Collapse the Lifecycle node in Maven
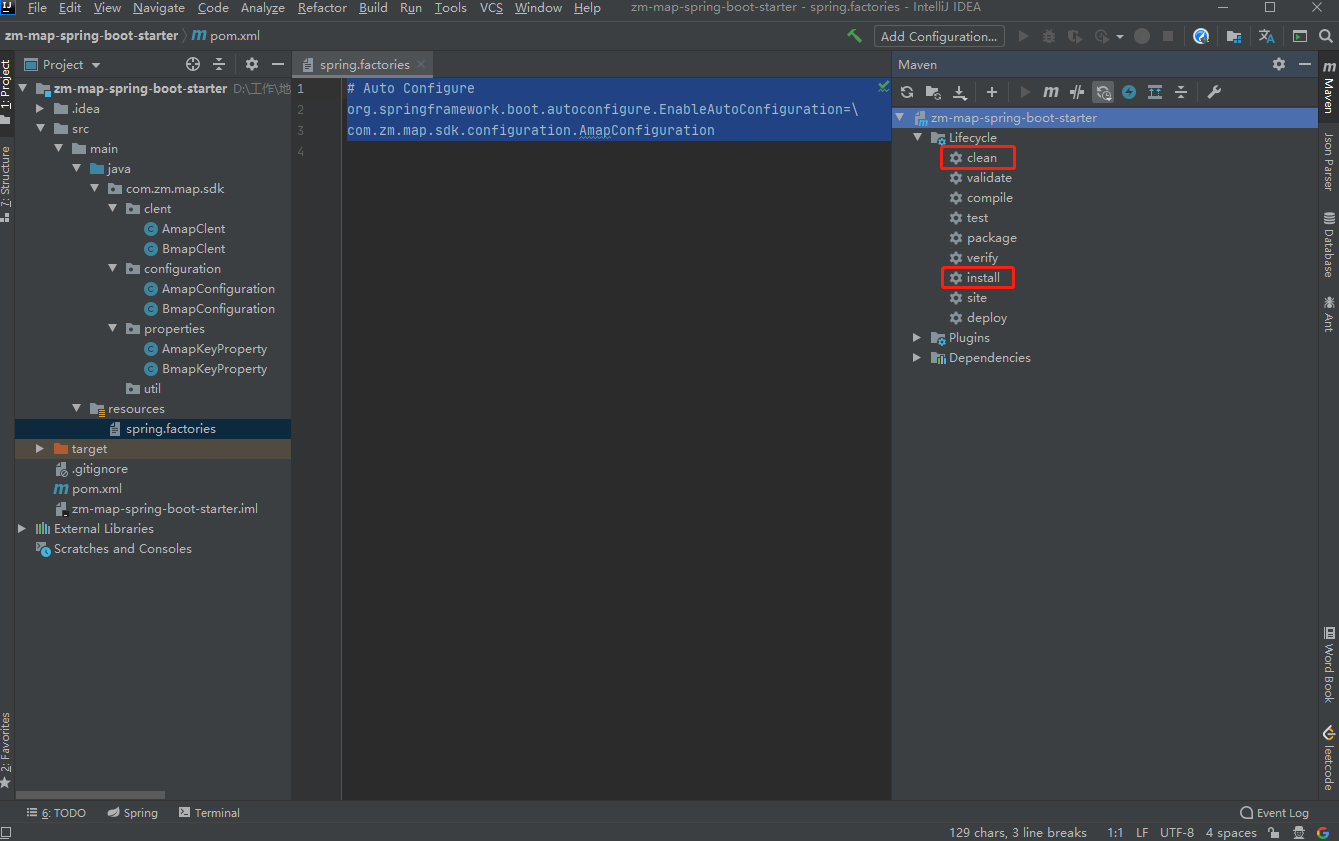This screenshot has width=1339, height=841. click(917, 138)
